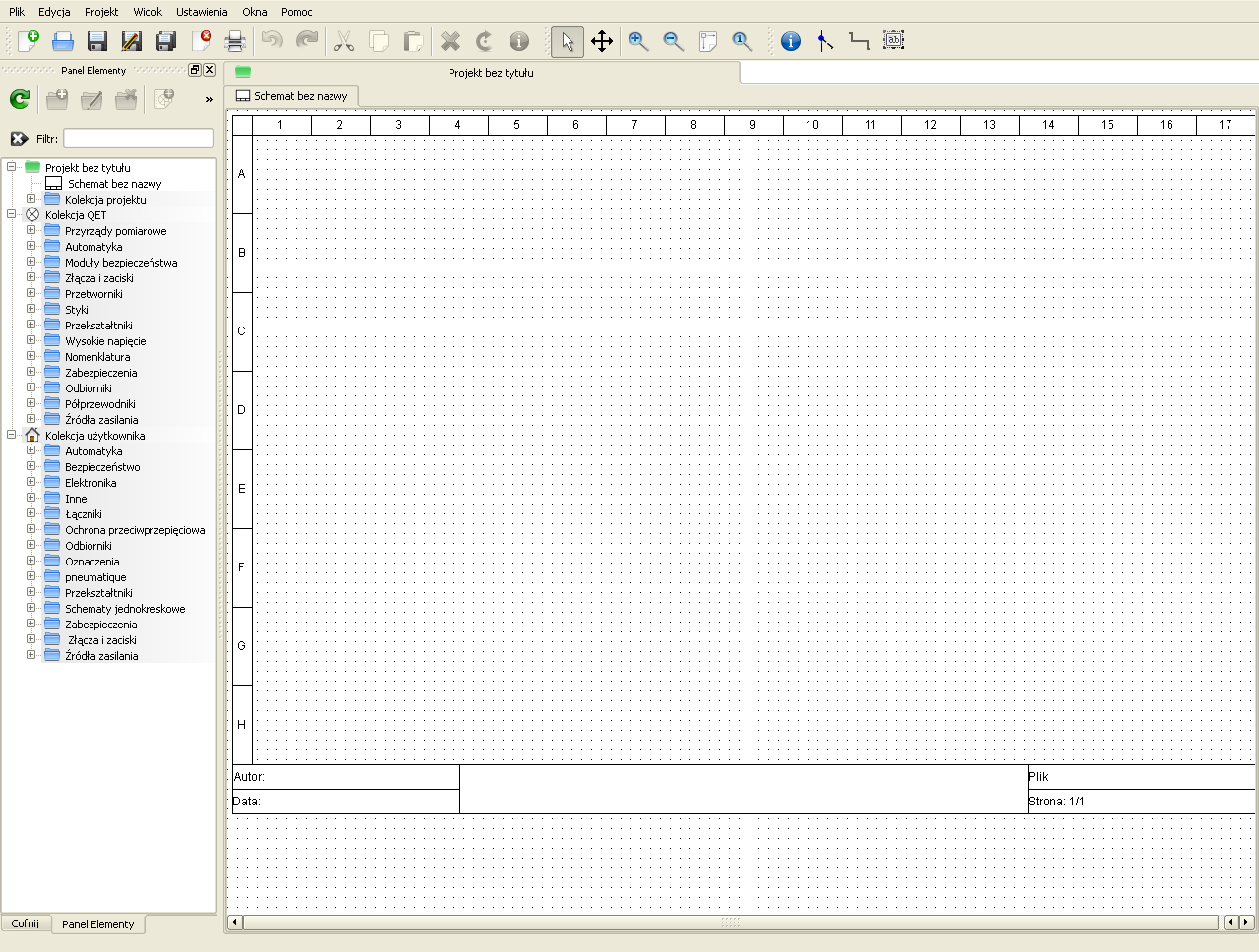
Task: Click the Filtr text input field
Action: (x=139, y=138)
